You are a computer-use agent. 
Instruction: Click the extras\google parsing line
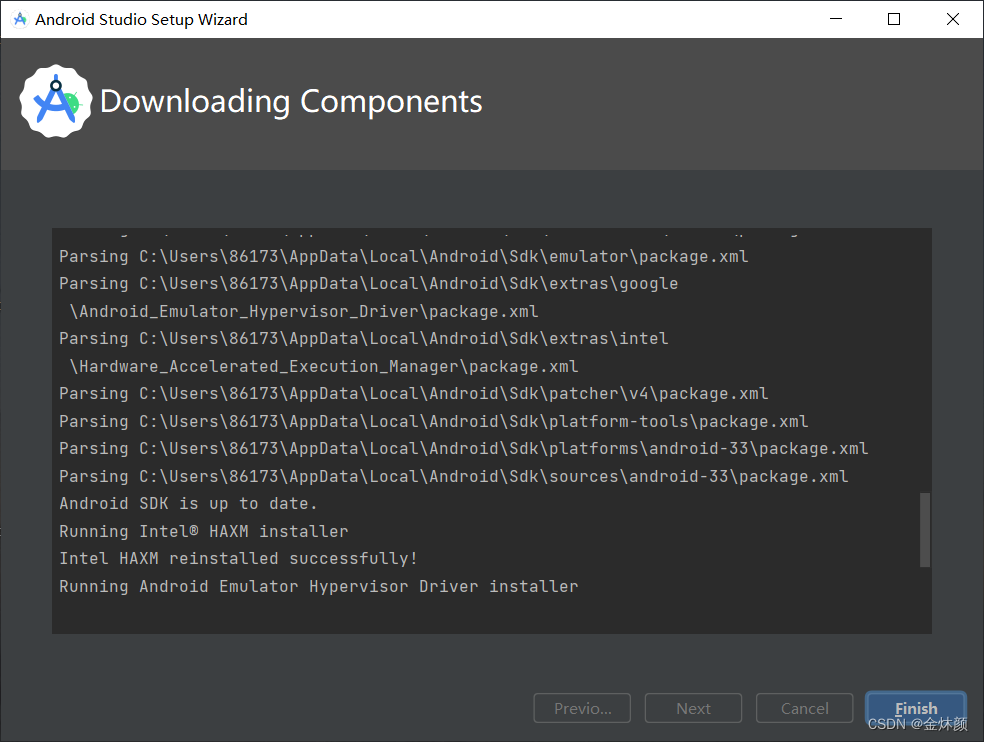[368, 284]
